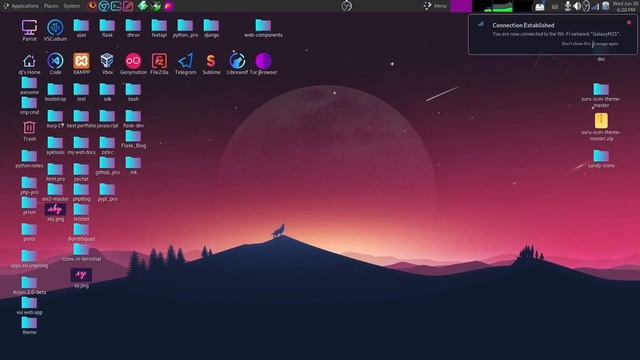This screenshot has width=640, height=360.
Task: Click the flame launcher icon in top panel
Action: (x=169, y=6)
